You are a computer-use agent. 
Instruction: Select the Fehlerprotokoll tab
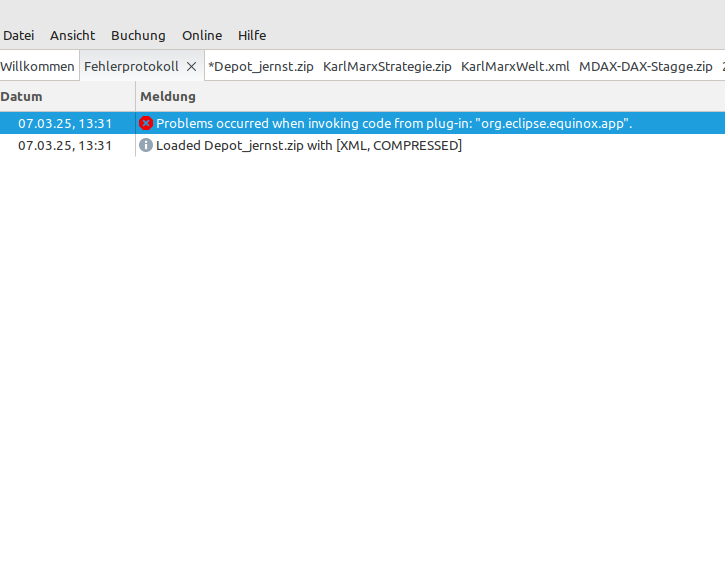[x=131, y=67]
